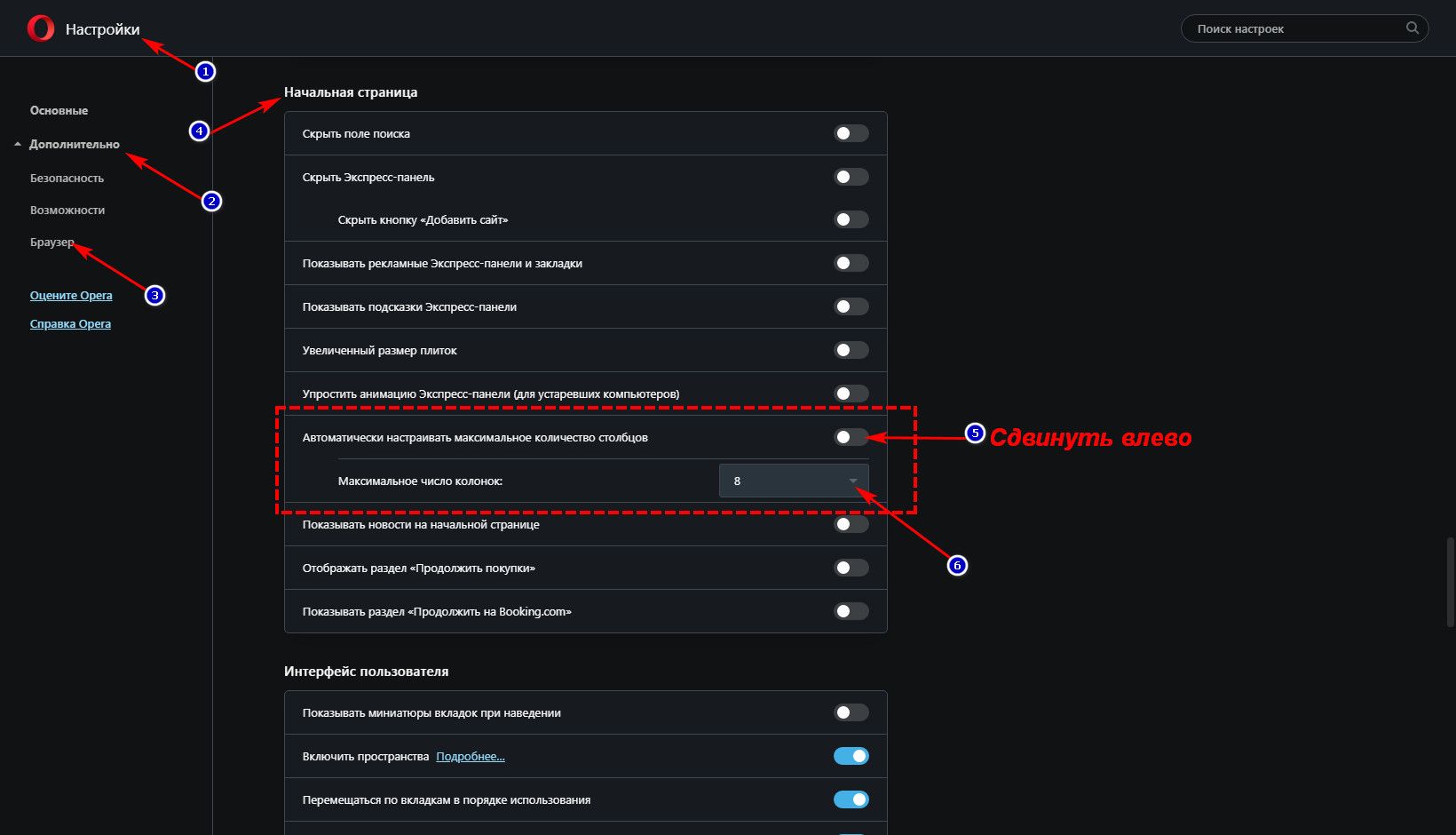Disable Включить пространства switch
1456x835 pixels.
coord(851,756)
